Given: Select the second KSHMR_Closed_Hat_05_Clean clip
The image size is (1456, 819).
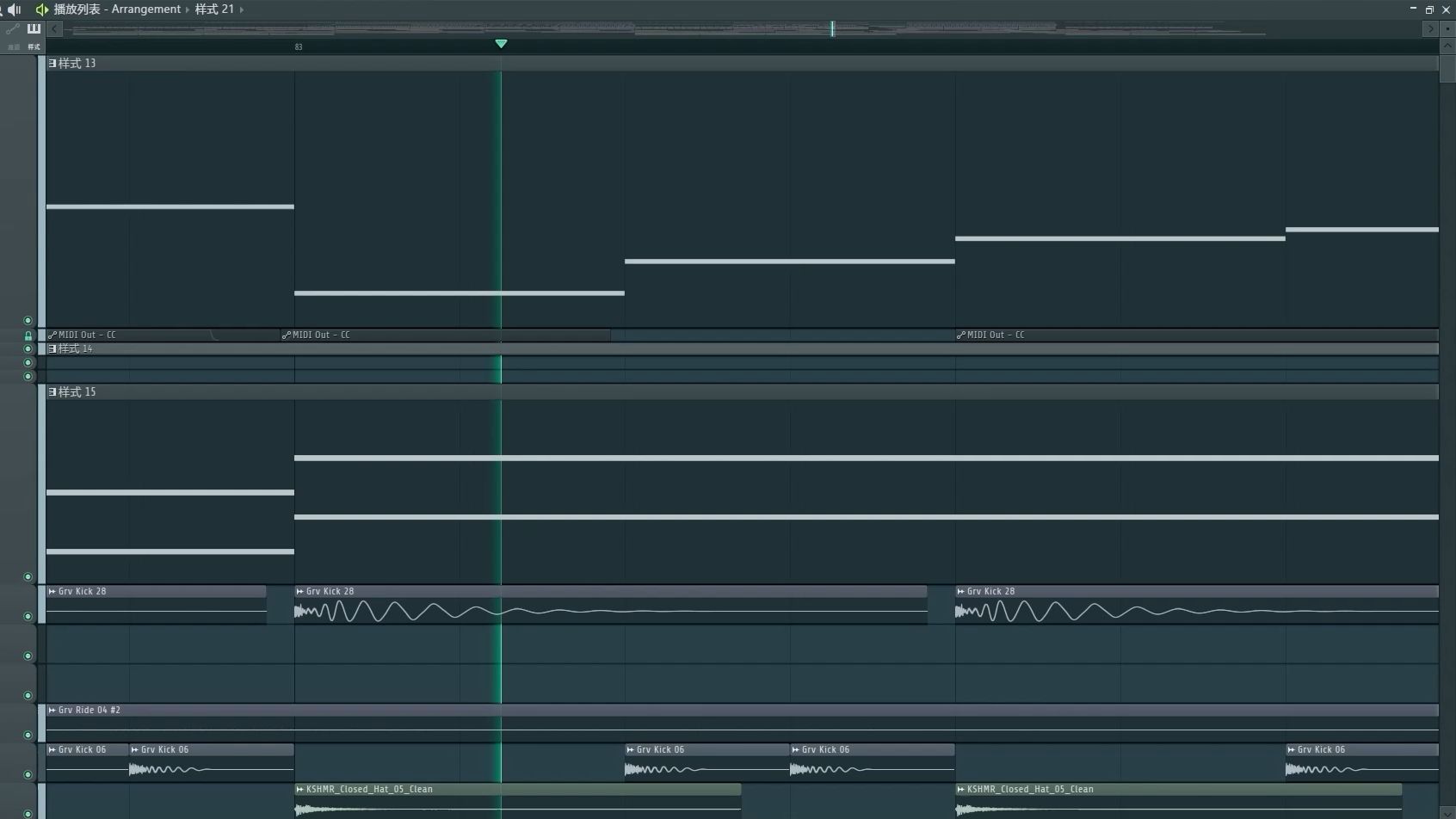Looking at the screenshot, I should click(x=1178, y=801).
